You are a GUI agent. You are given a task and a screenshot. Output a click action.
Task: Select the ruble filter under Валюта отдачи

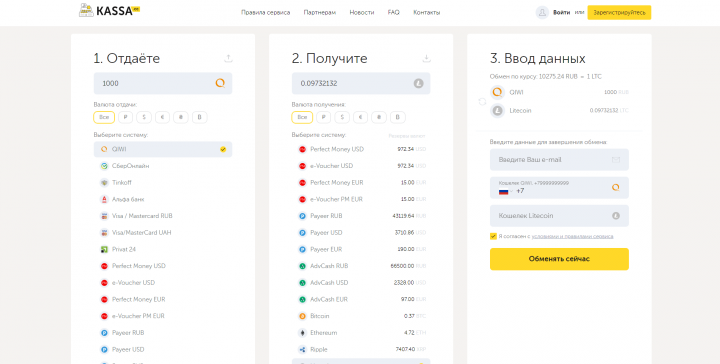click(x=125, y=118)
